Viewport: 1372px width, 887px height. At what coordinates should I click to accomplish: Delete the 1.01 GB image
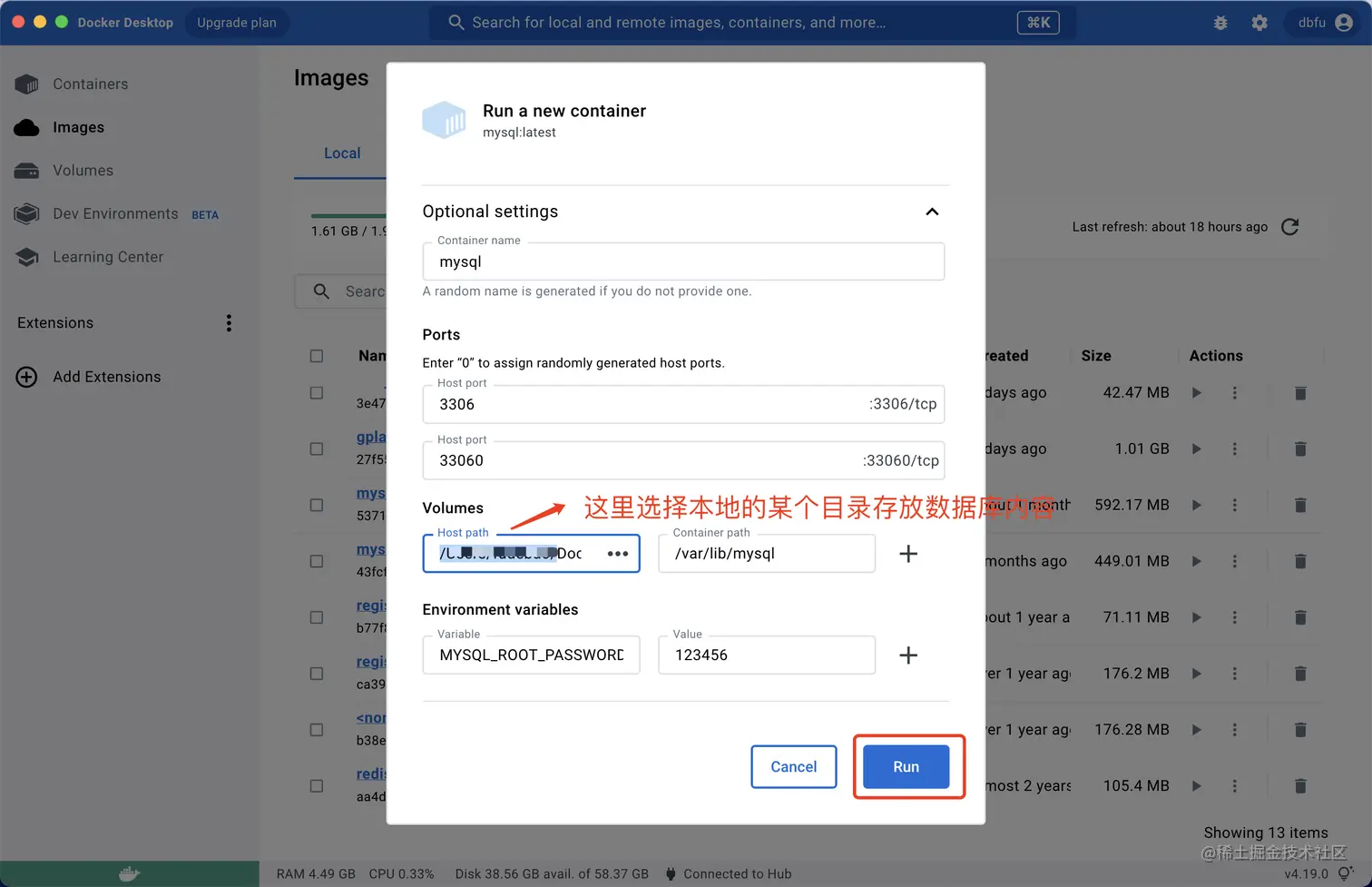click(1300, 449)
